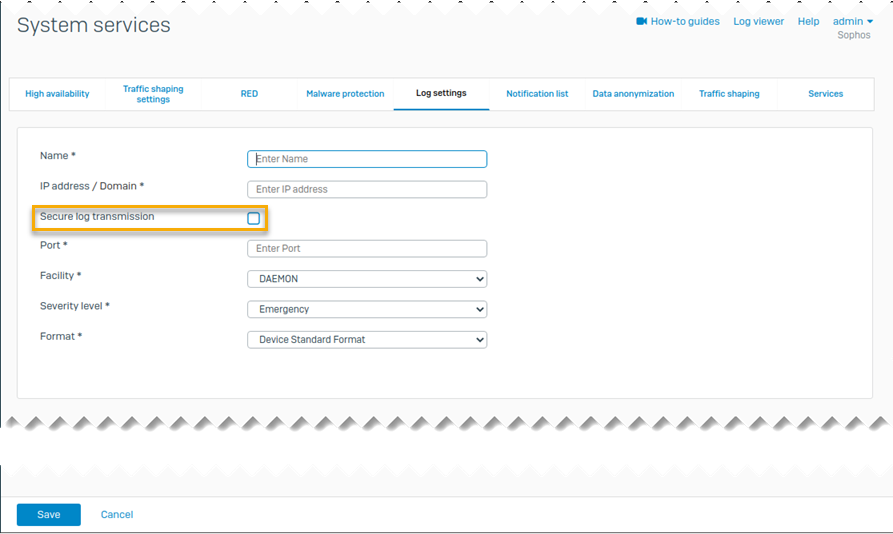This screenshot has height=534, width=893.
Task: Click the How-to guides video icon
Action: pyautogui.click(x=641, y=21)
